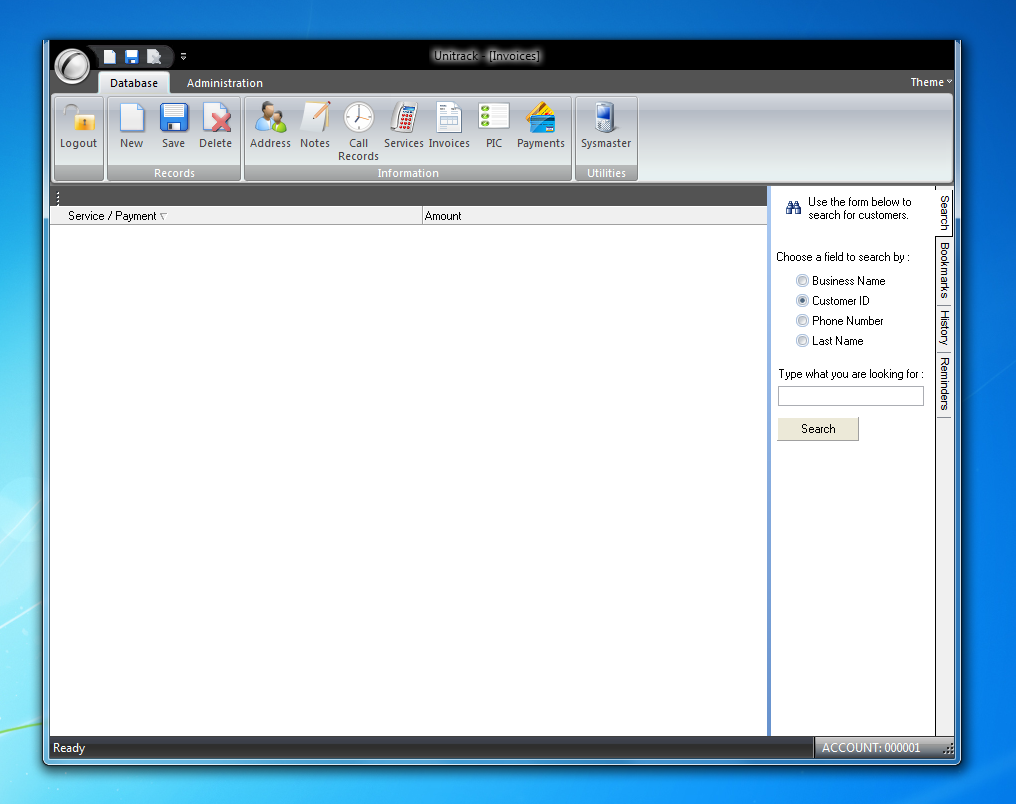Open the Address information view
1016x804 pixels.
tap(270, 126)
